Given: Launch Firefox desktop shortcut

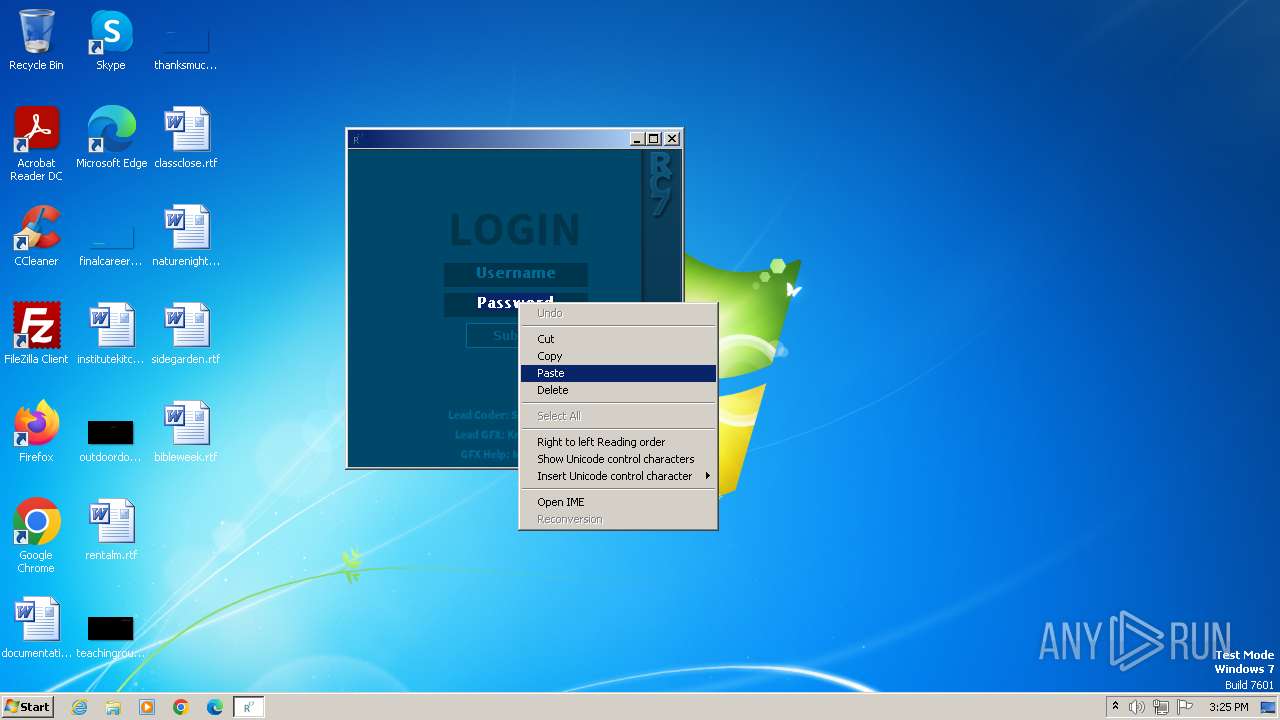Looking at the screenshot, I should click(x=36, y=432).
